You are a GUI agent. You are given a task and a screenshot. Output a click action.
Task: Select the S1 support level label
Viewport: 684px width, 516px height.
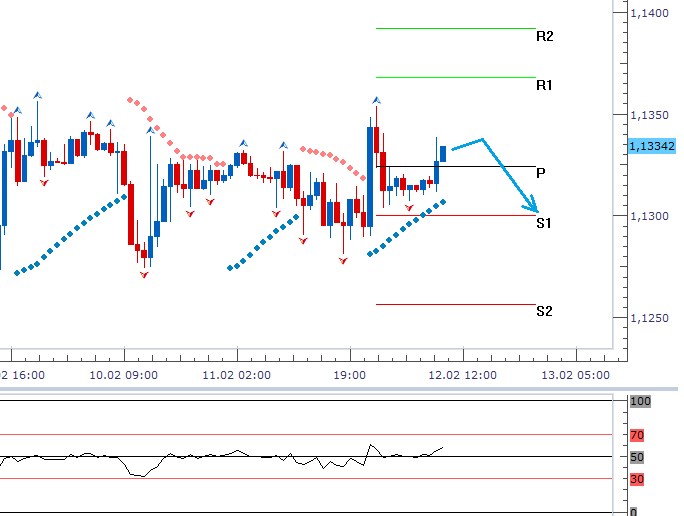tap(543, 223)
